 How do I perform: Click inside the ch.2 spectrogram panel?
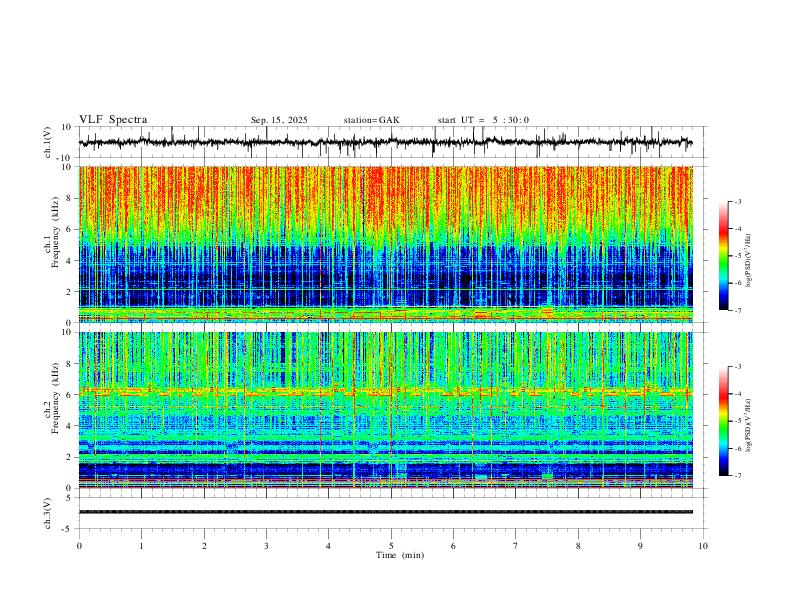coord(386,410)
